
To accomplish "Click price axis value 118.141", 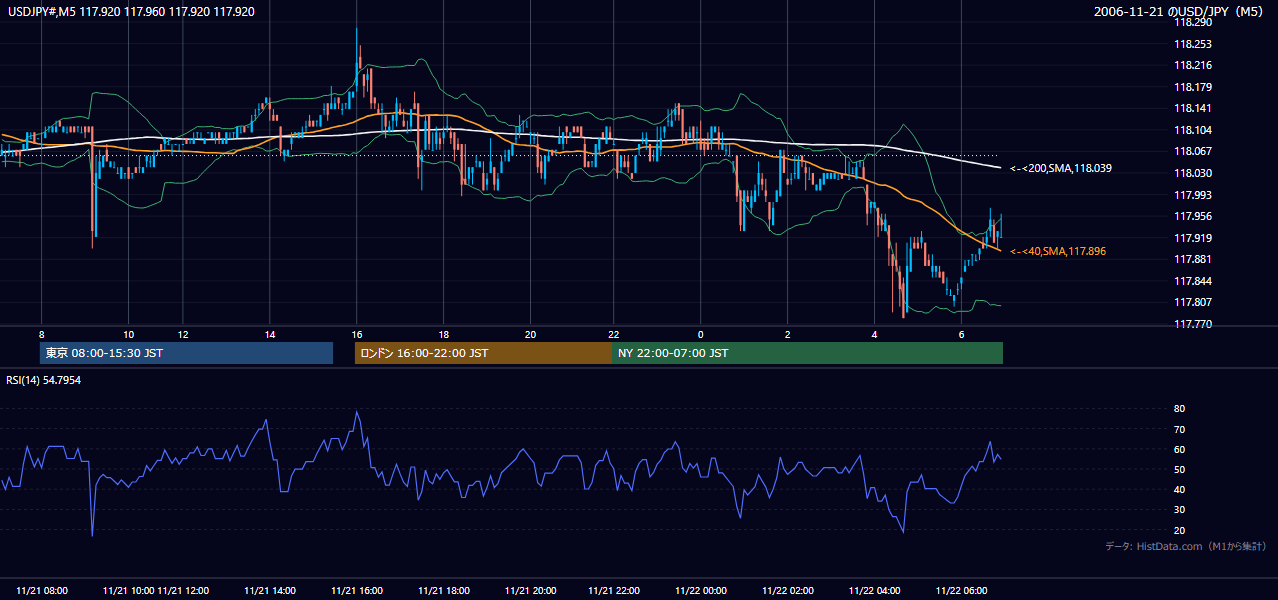I will (1192, 109).
